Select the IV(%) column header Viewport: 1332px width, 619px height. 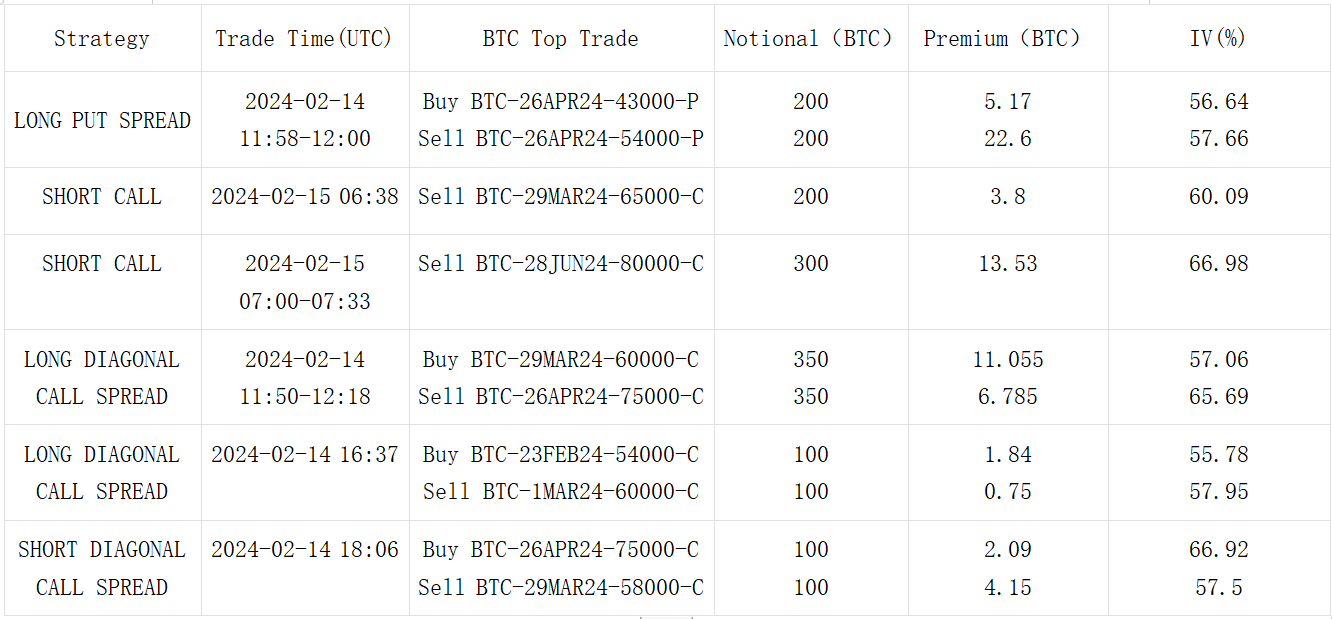click(1218, 39)
